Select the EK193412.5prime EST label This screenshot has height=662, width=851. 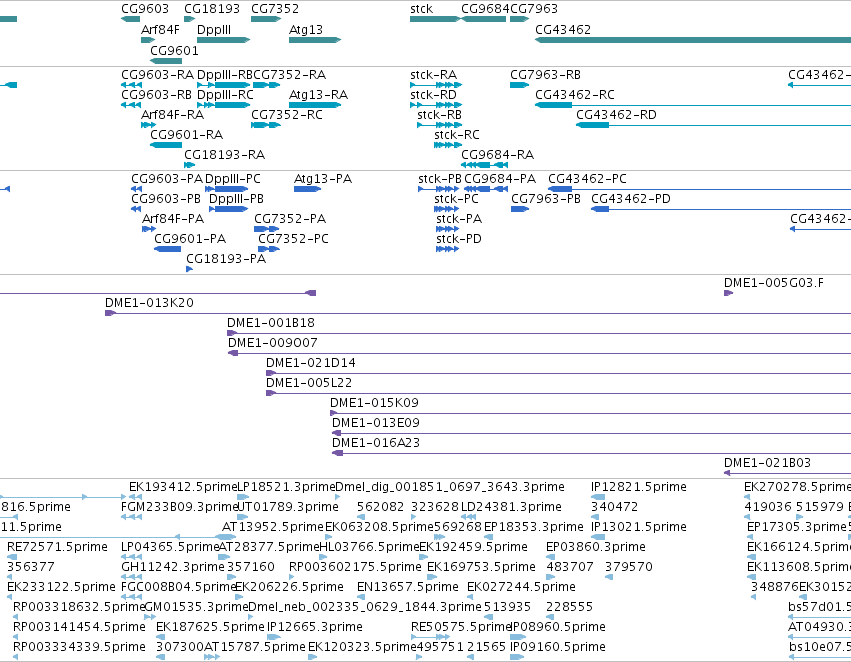(183, 487)
